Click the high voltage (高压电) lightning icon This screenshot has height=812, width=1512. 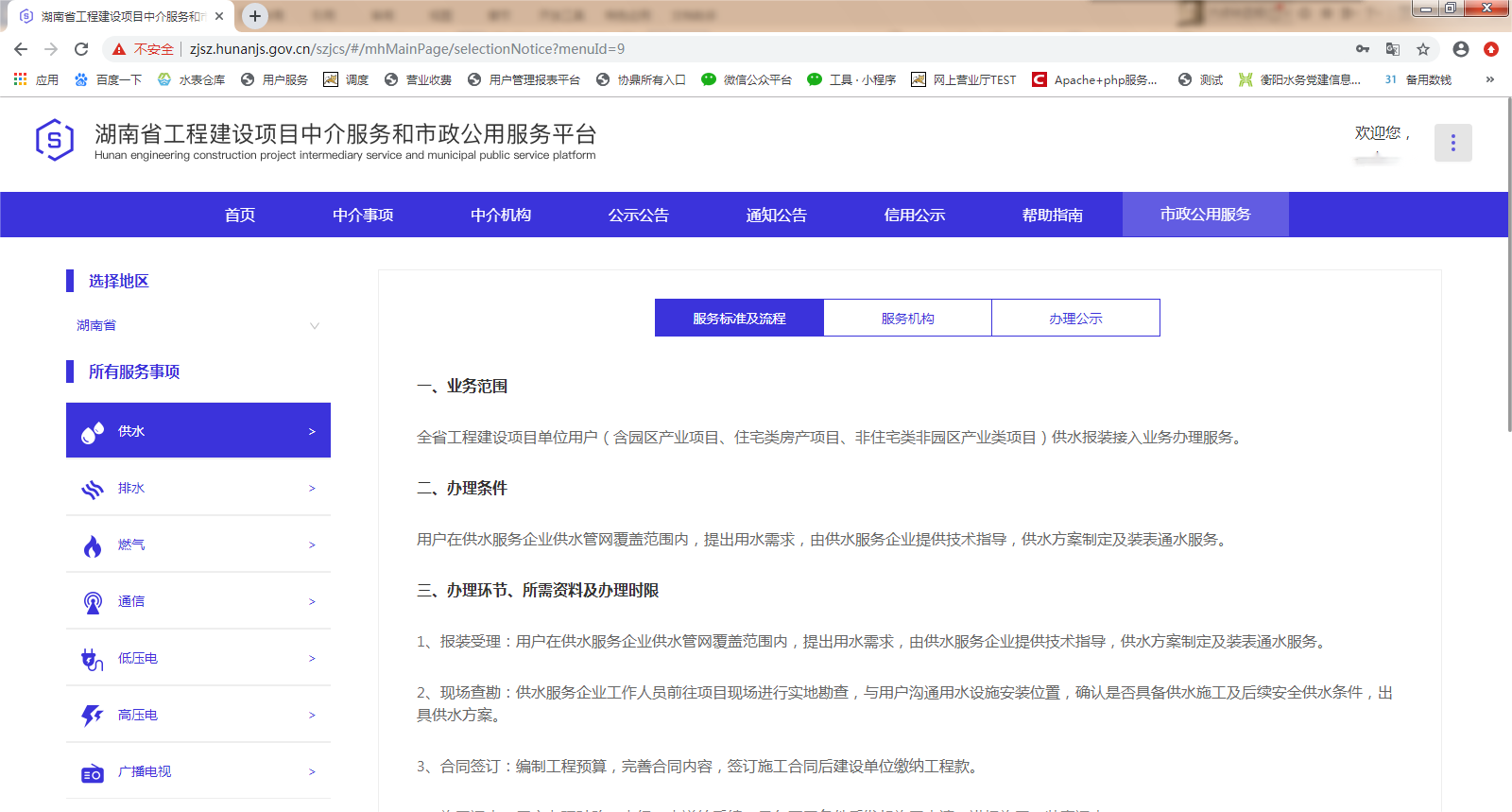pyautogui.click(x=93, y=716)
